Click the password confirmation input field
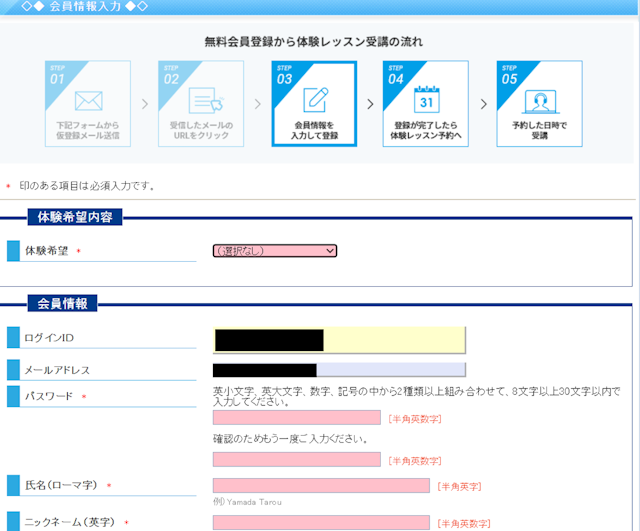Image resolution: width=640 pixels, height=531 pixels. pos(297,459)
